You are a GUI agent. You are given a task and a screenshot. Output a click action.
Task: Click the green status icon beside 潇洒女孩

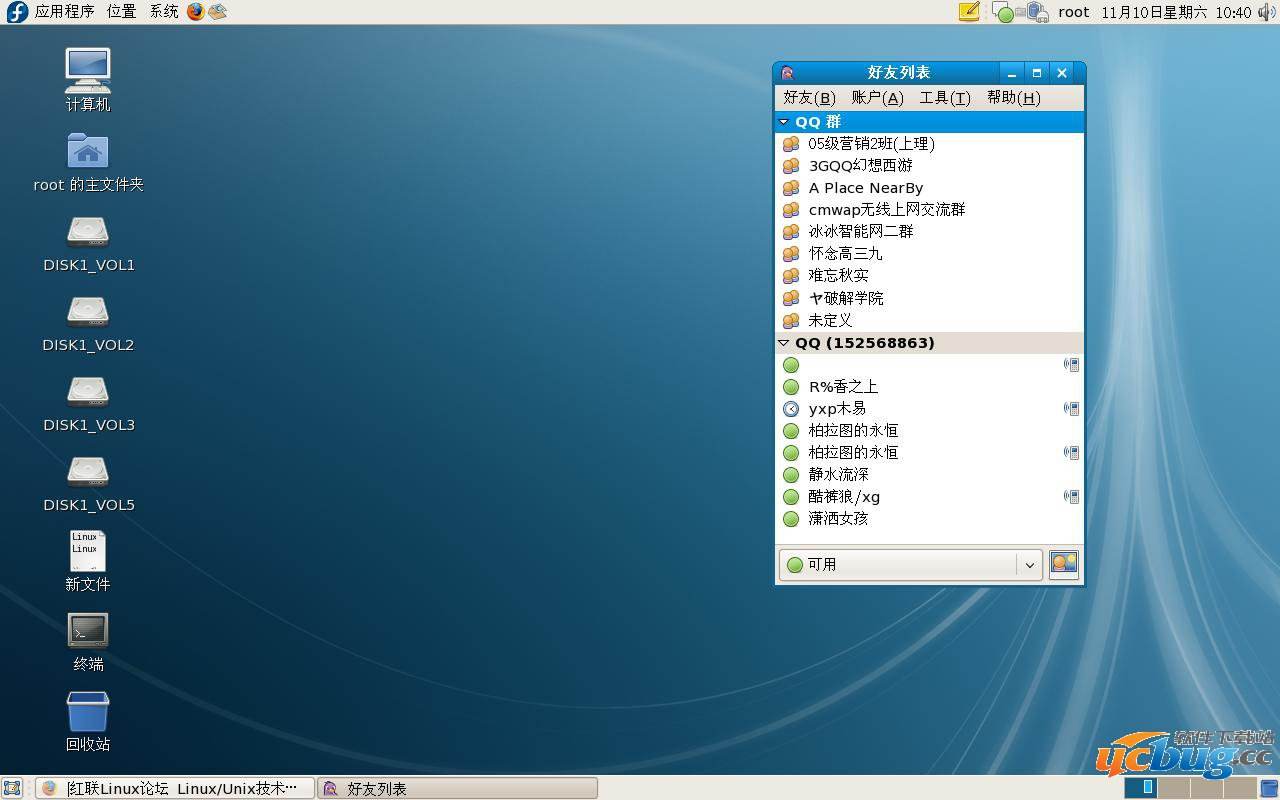791,519
